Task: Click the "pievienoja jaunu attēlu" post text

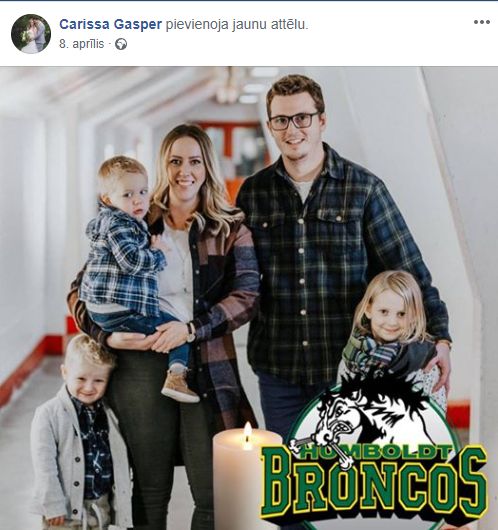Action: pyautogui.click(x=237, y=25)
